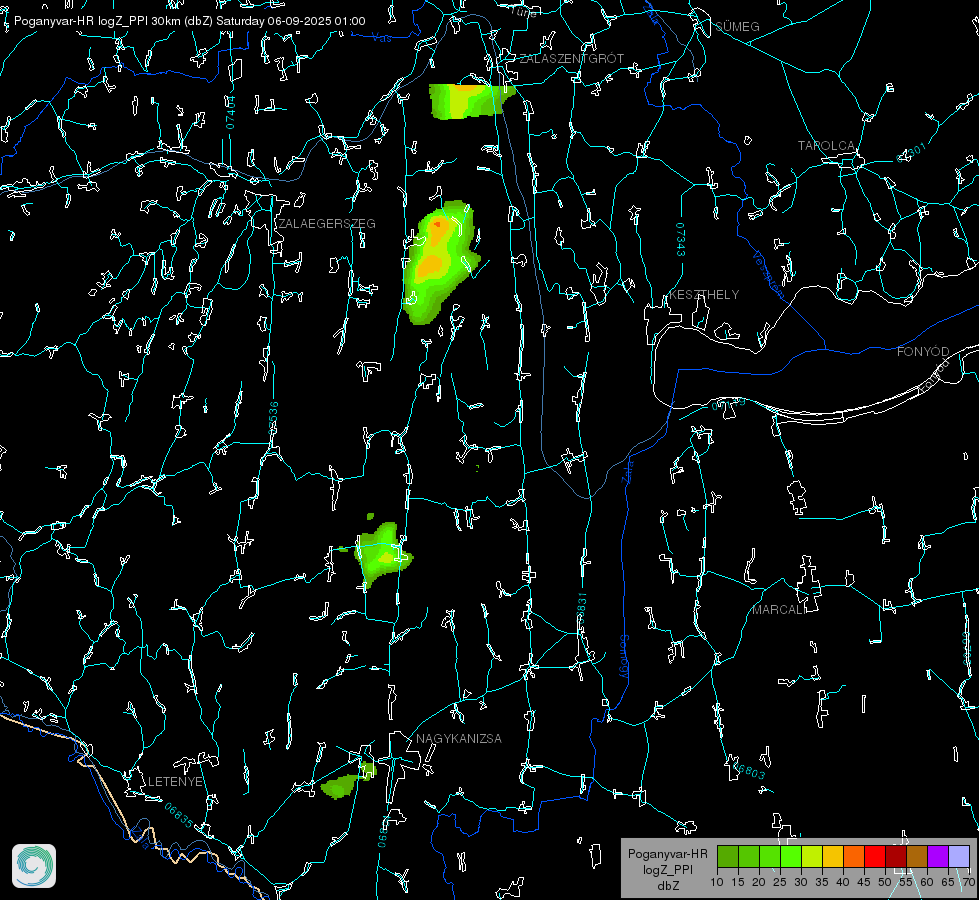Viewport: 979px width, 900px height.
Task: Click the FONYÓD town label
Action: (923, 352)
